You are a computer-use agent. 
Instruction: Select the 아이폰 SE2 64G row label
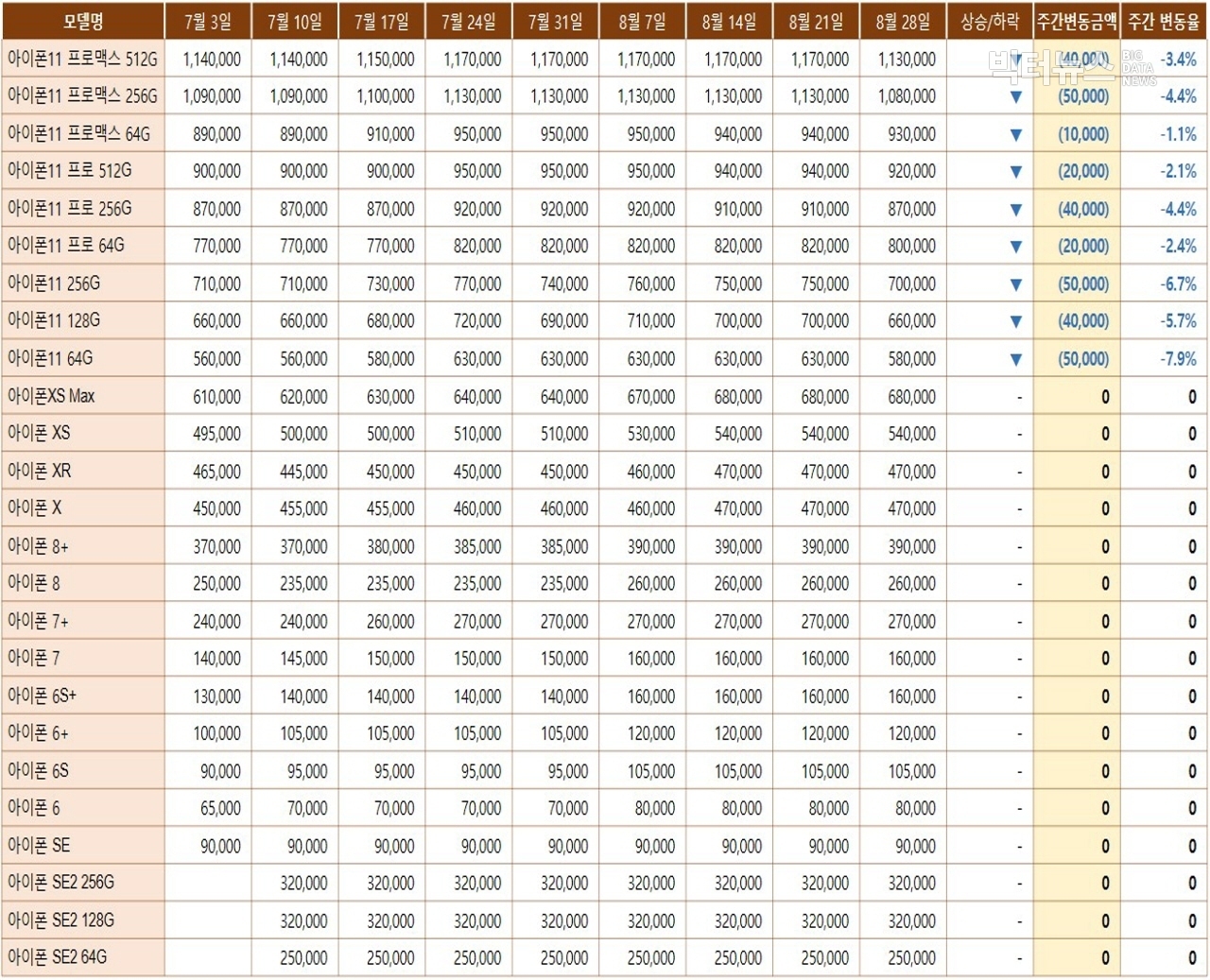(x=58, y=956)
